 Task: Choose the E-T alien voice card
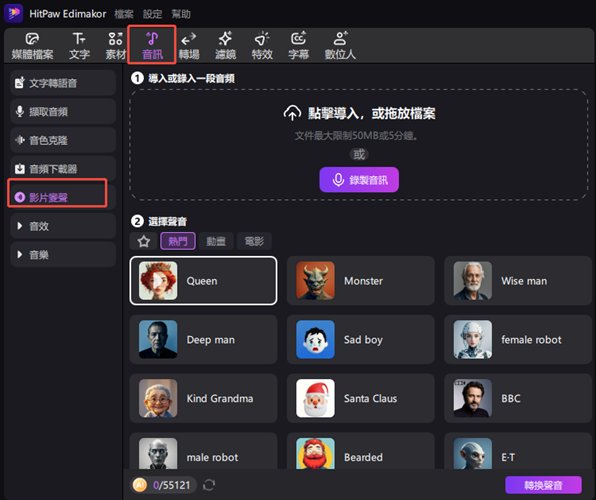pos(518,452)
